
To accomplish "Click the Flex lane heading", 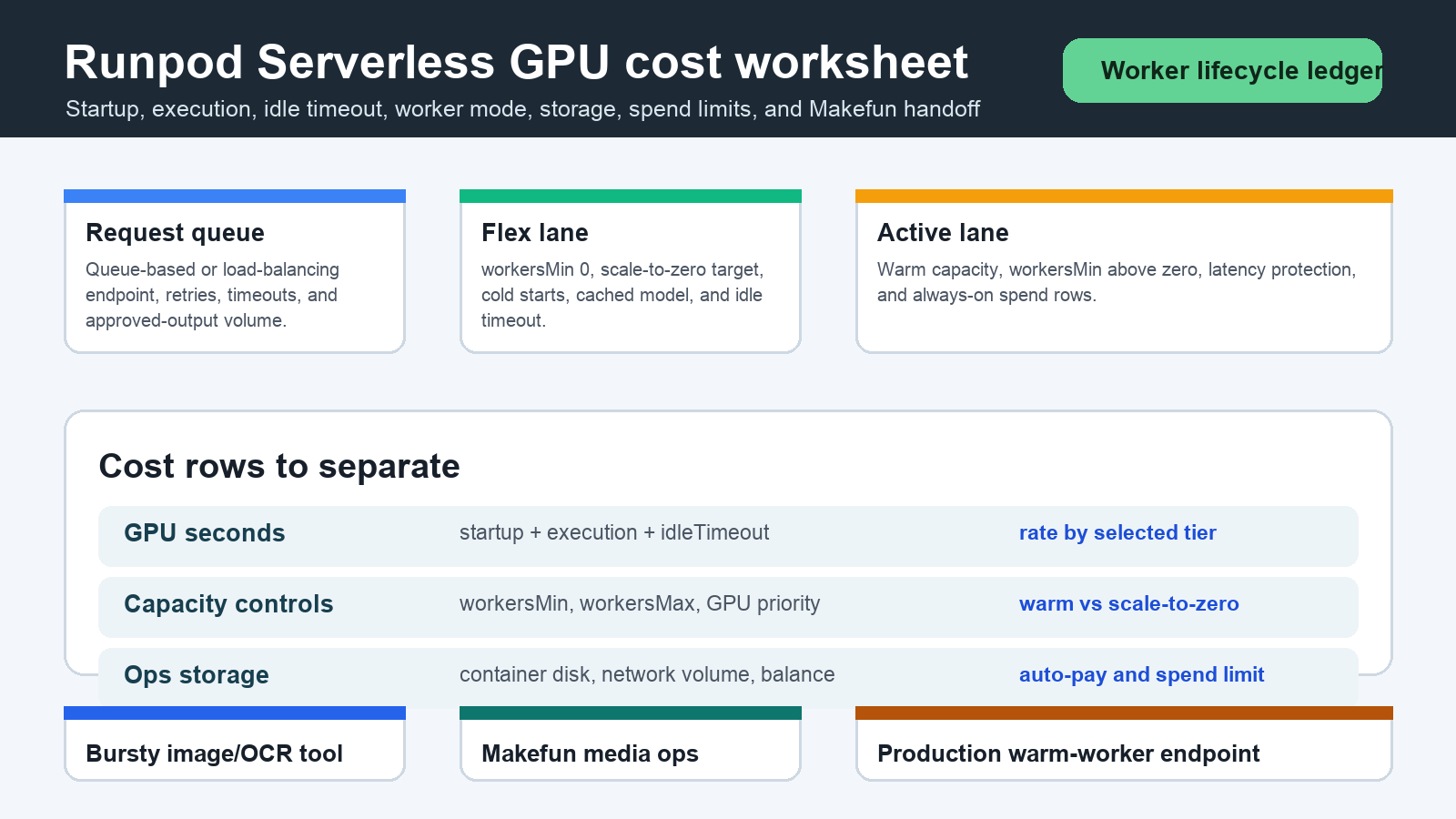I will pyautogui.click(x=535, y=233).
